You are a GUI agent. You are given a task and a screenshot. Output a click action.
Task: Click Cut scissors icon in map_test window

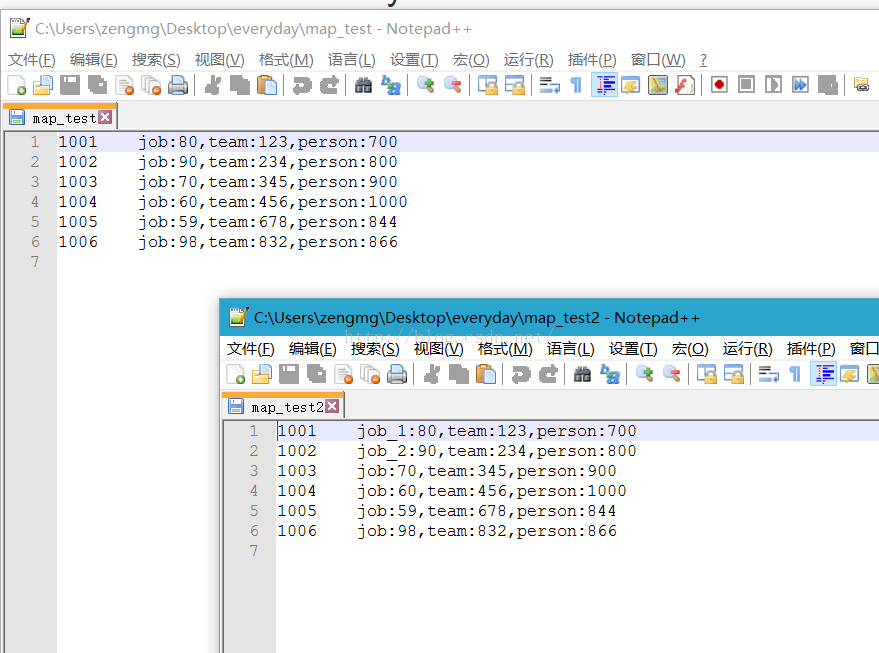(x=213, y=85)
